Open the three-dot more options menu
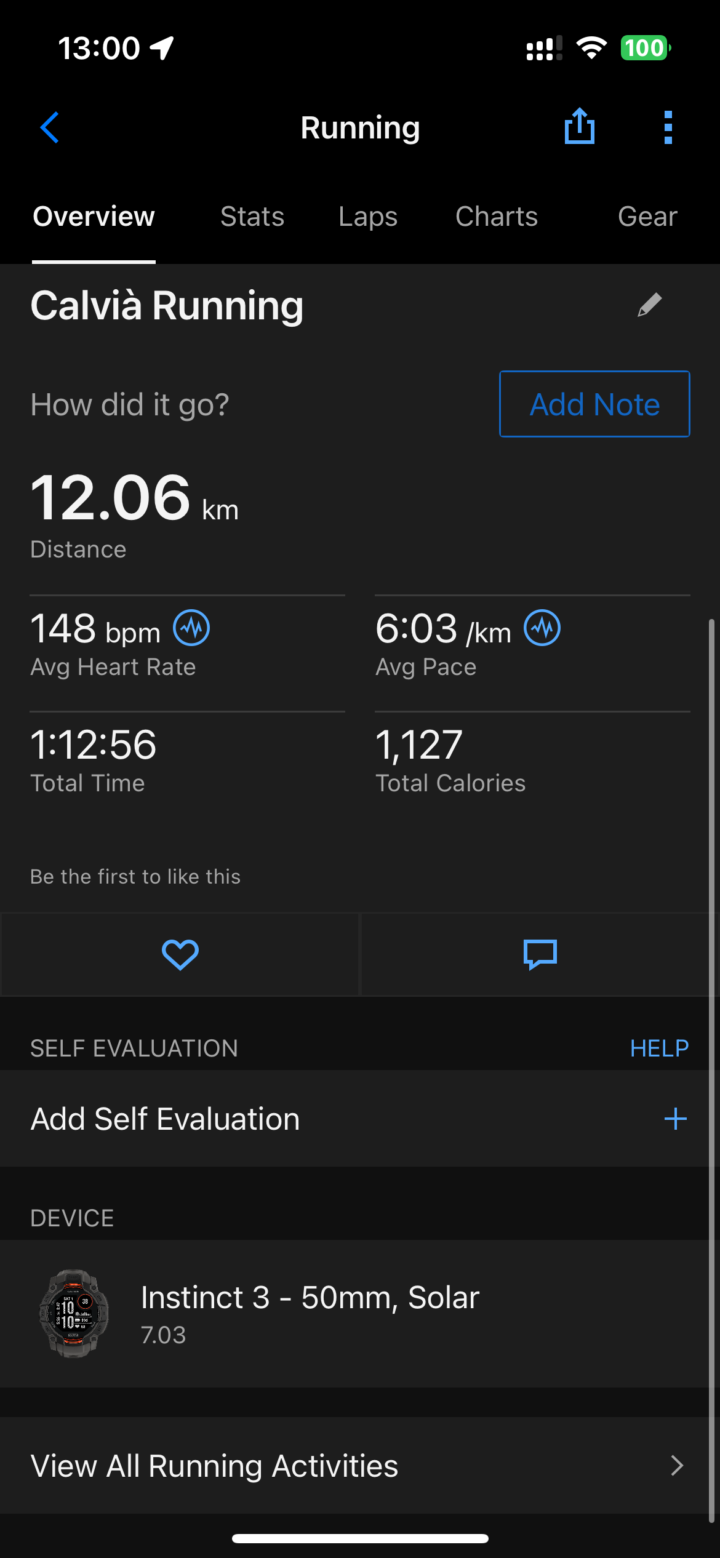 click(668, 128)
